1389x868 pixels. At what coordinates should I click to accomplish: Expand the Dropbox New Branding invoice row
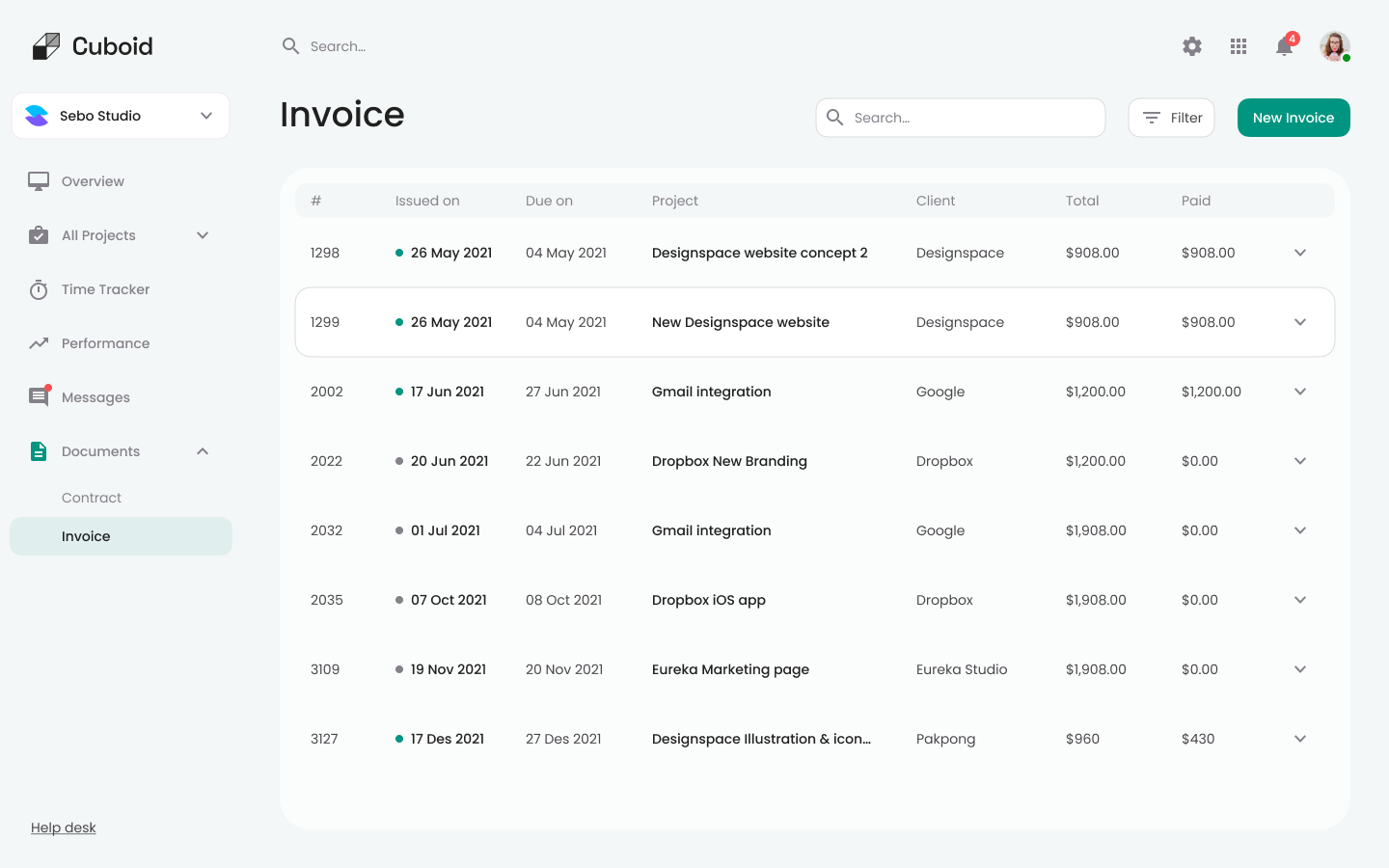pos(1299,461)
